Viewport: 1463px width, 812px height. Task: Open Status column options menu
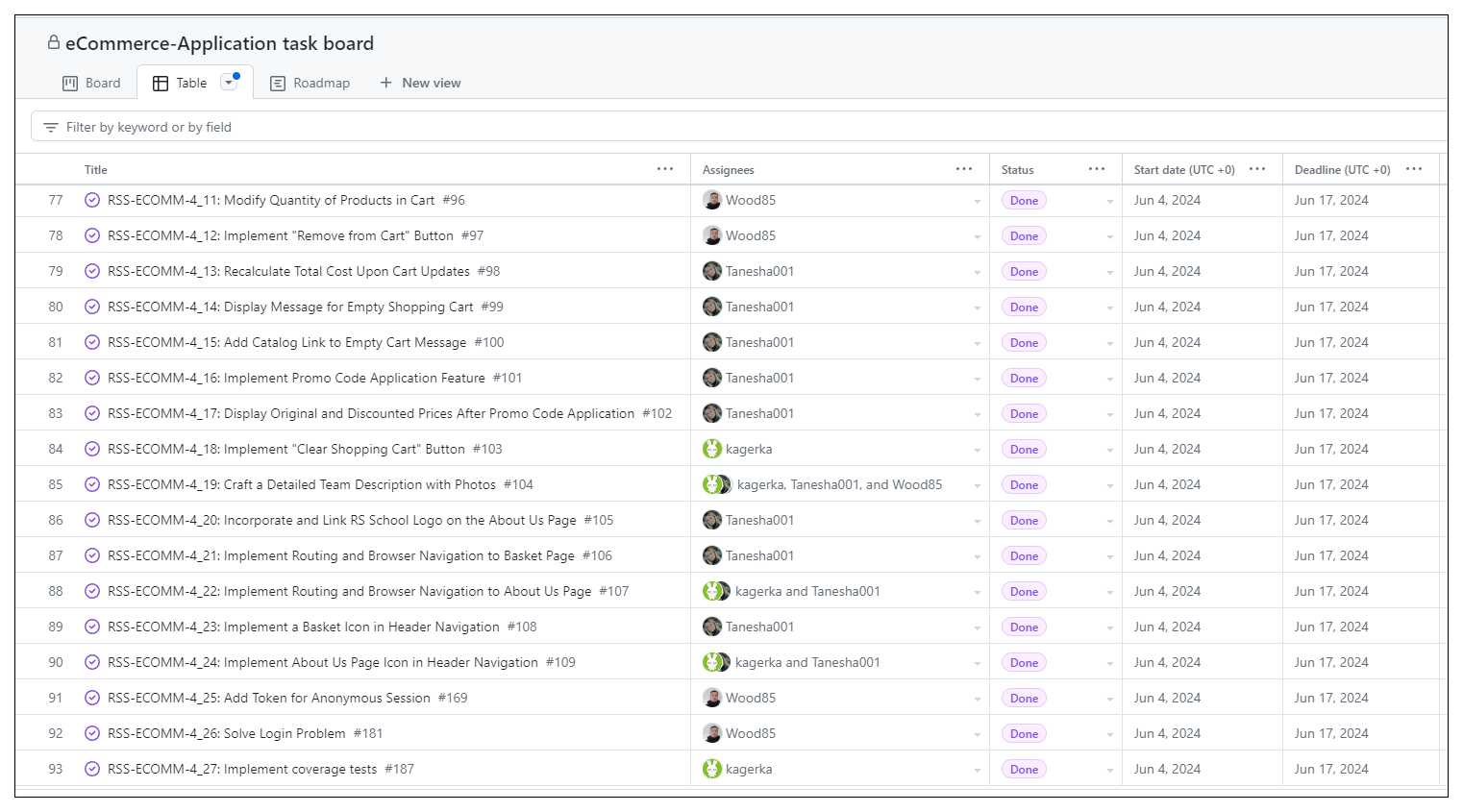point(1097,169)
